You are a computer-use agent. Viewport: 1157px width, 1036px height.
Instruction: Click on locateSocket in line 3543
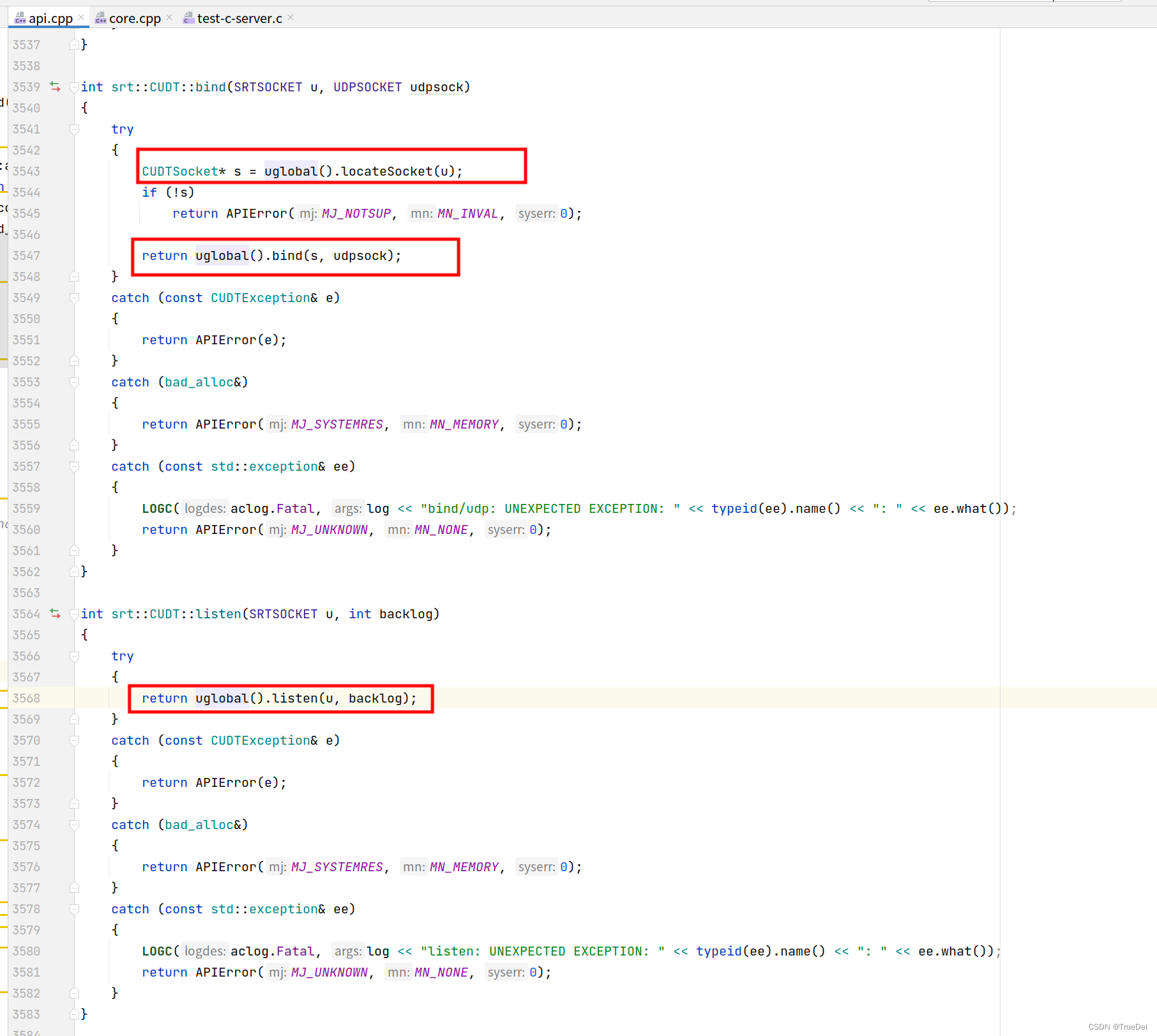coord(386,171)
